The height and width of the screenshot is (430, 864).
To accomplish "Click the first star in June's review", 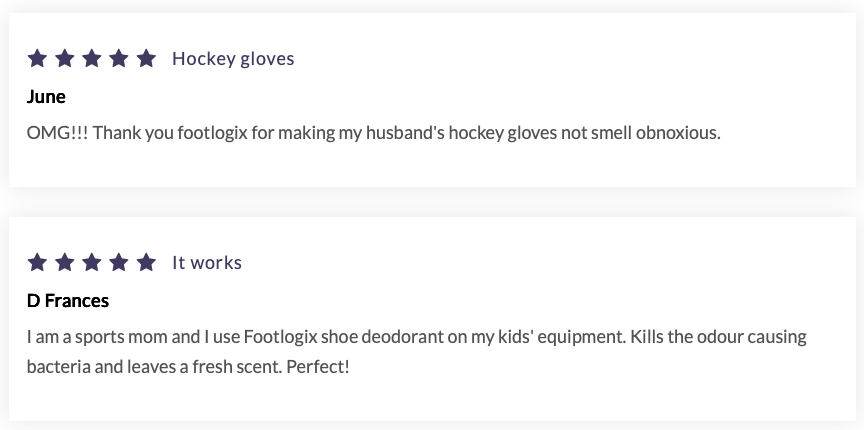I will point(38,58).
